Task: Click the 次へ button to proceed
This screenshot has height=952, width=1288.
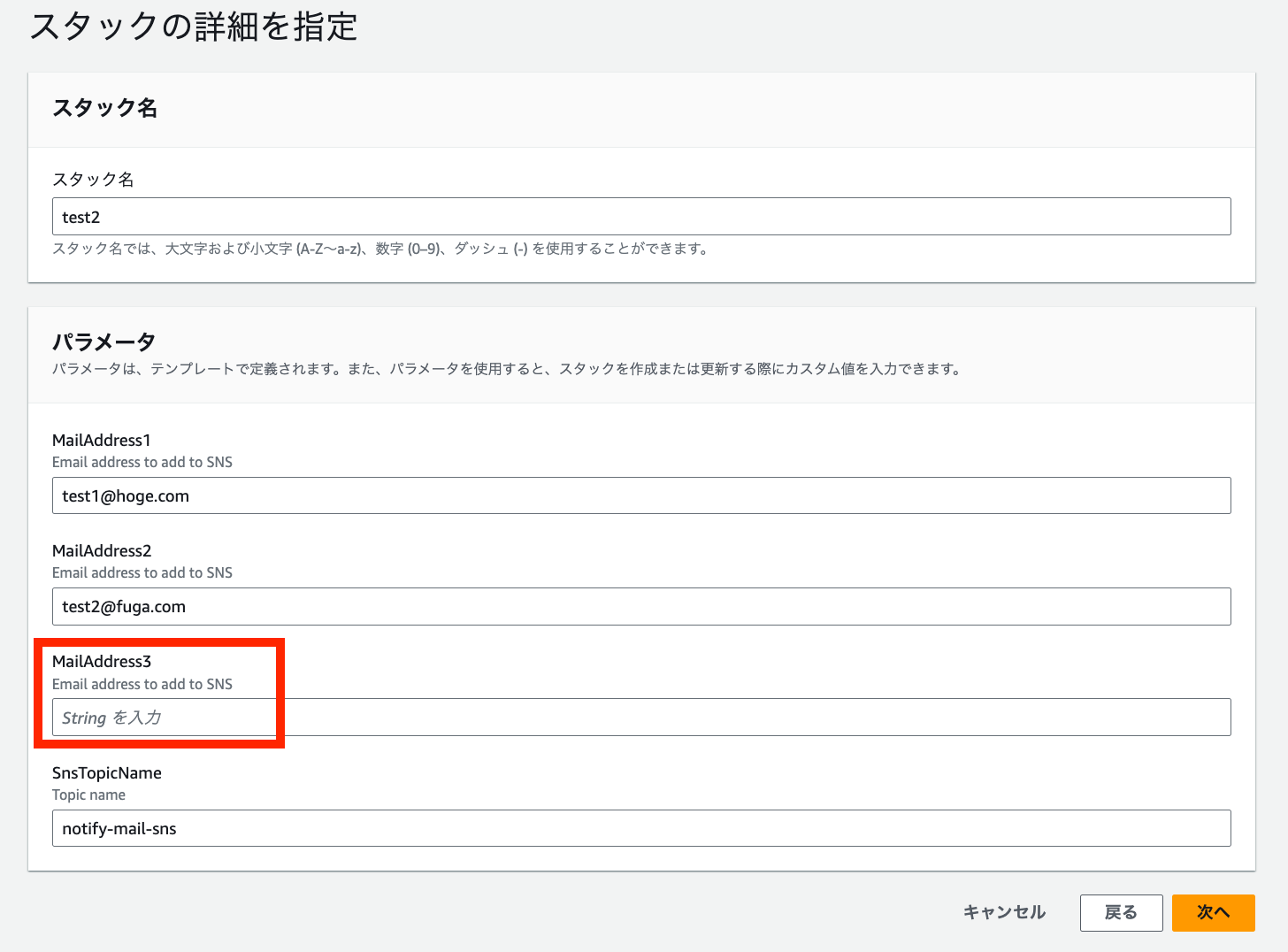Action: (x=1213, y=912)
